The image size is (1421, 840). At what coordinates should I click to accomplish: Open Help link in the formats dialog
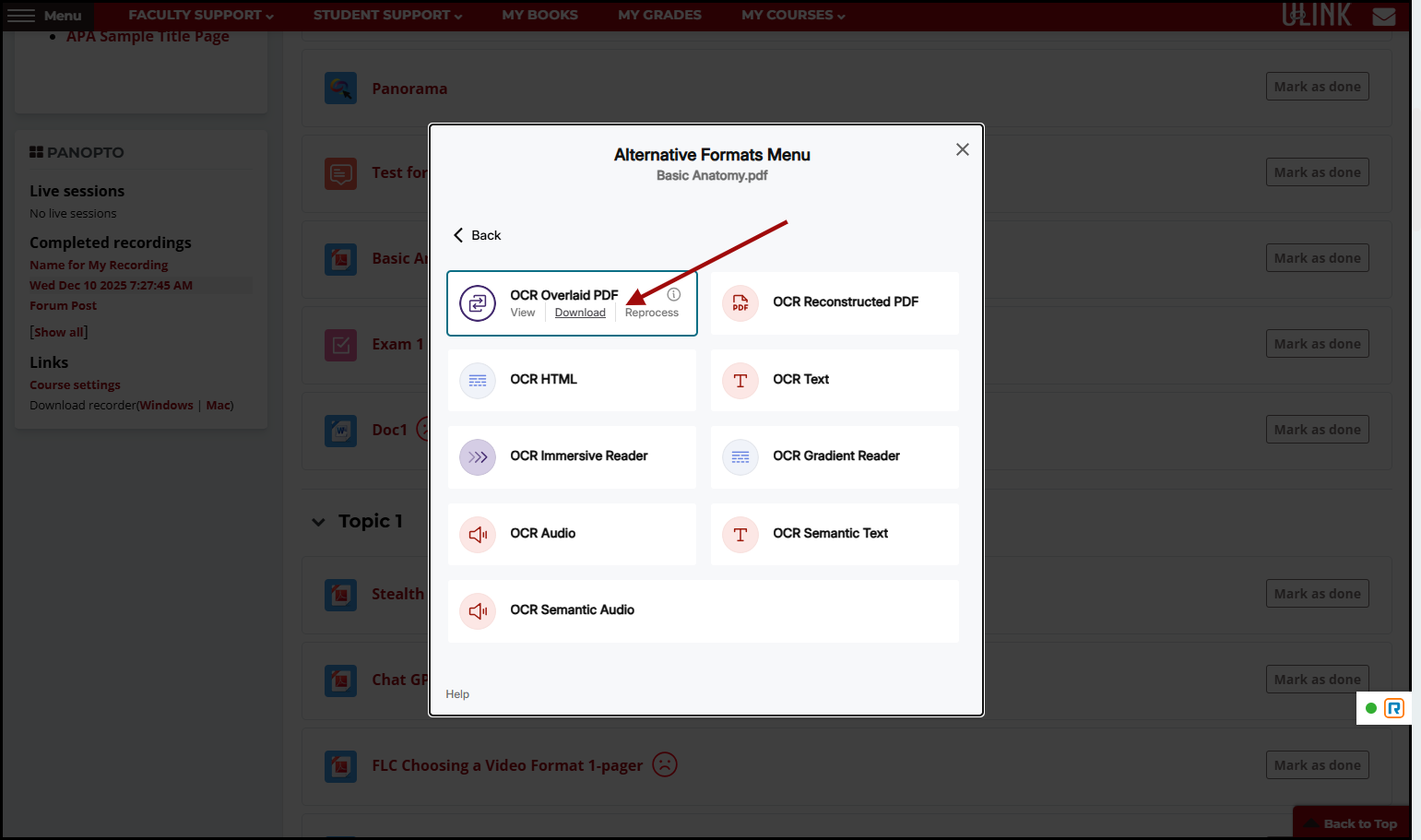[x=457, y=694]
